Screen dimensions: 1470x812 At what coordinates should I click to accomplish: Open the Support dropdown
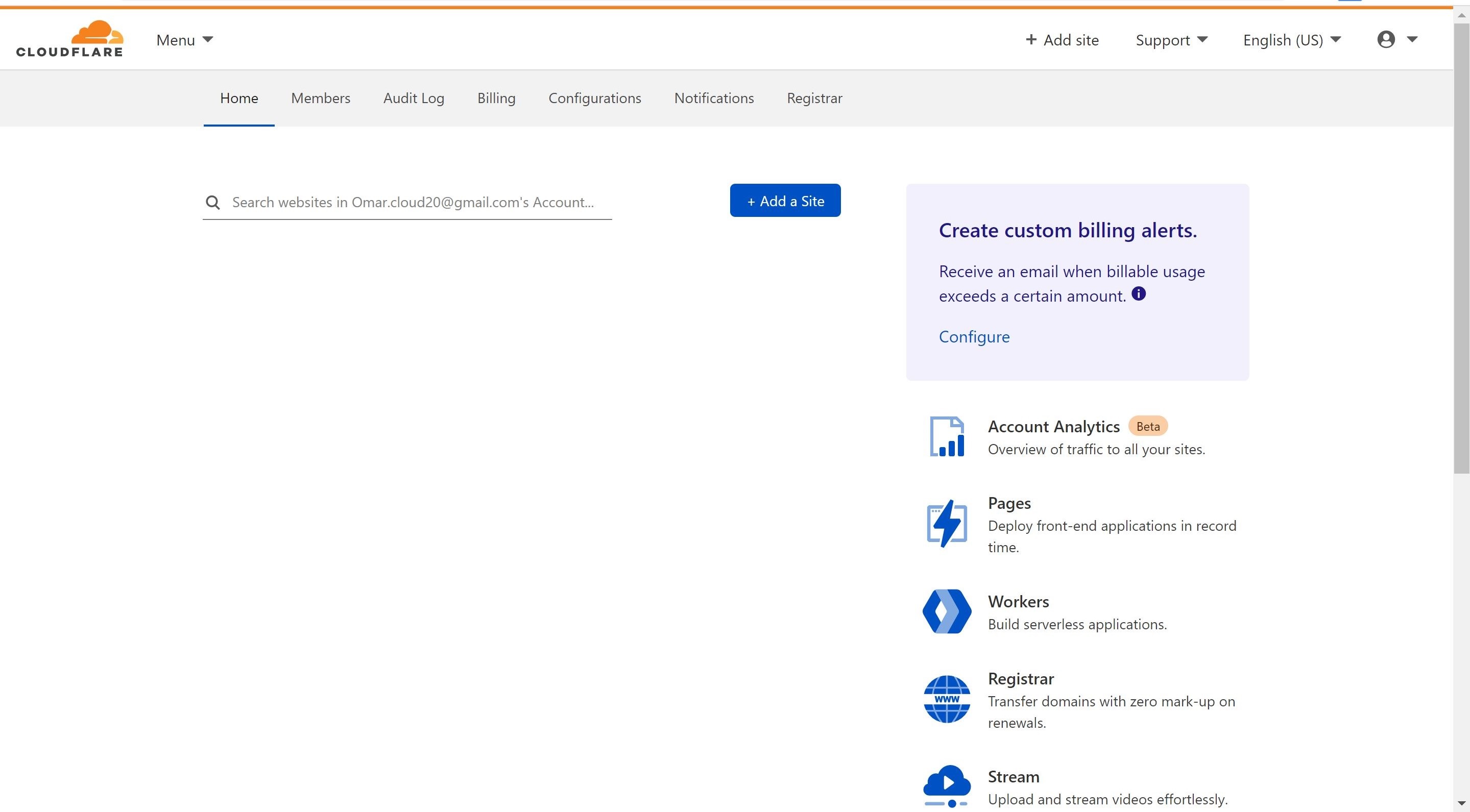point(1171,40)
